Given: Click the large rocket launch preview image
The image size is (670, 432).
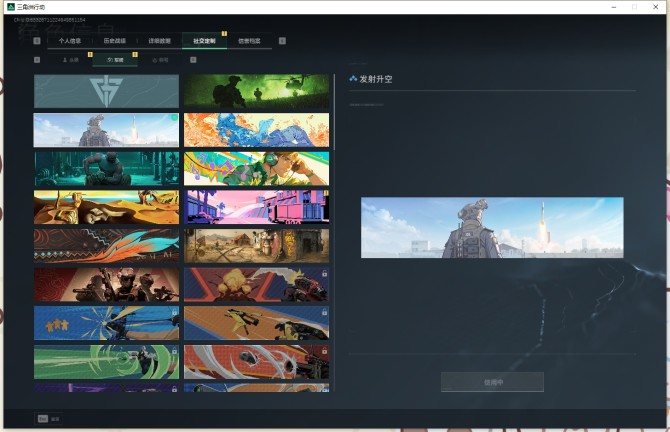Looking at the screenshot, I should pos(492,227).
